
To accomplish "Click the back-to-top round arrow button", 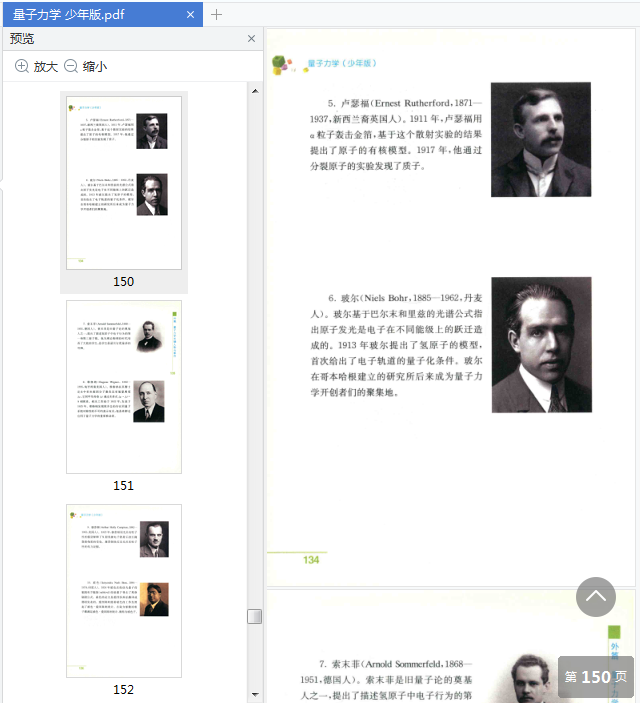I will (x=596, y=597).
